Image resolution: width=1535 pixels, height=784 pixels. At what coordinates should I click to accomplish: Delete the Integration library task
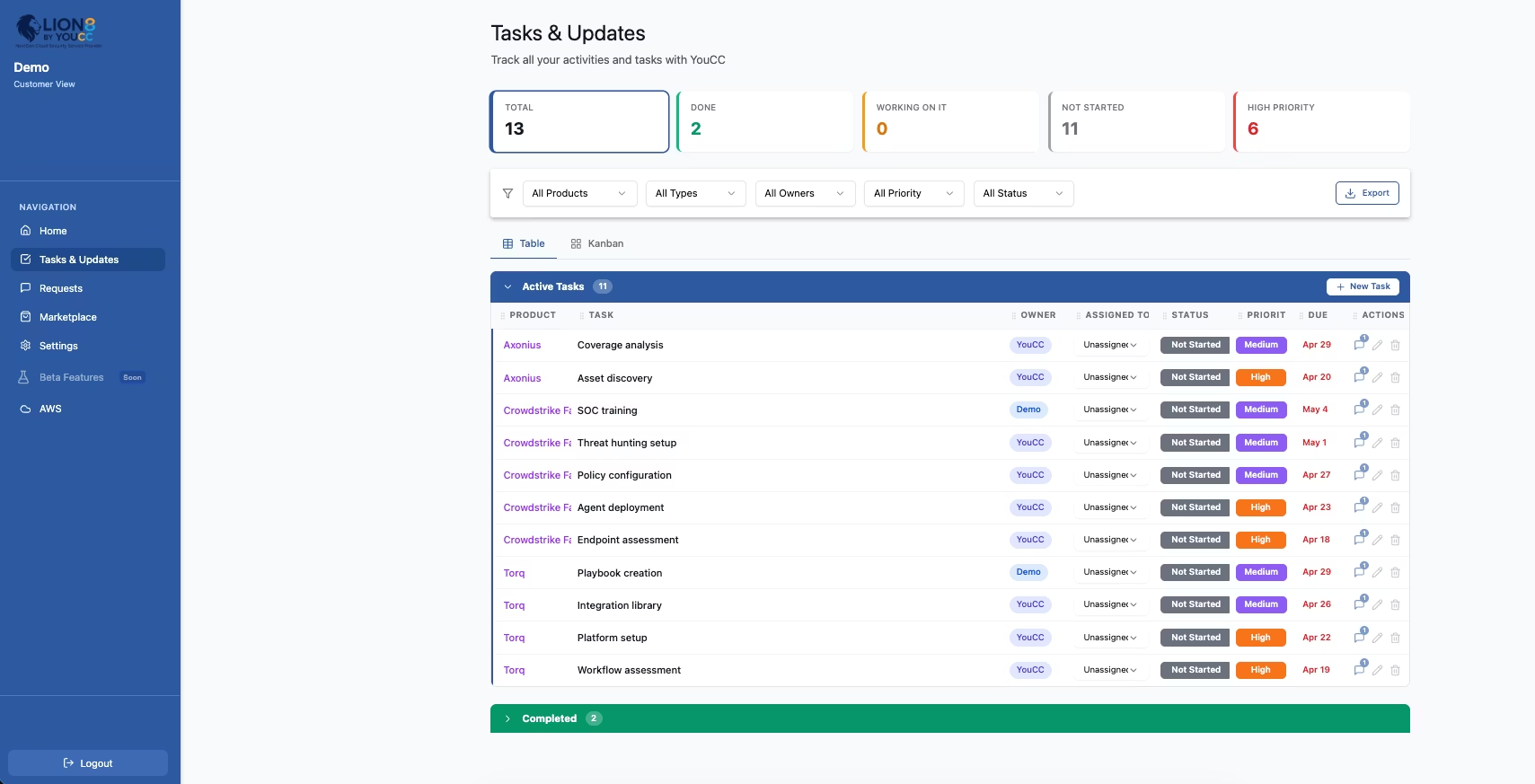point(1395,605)
